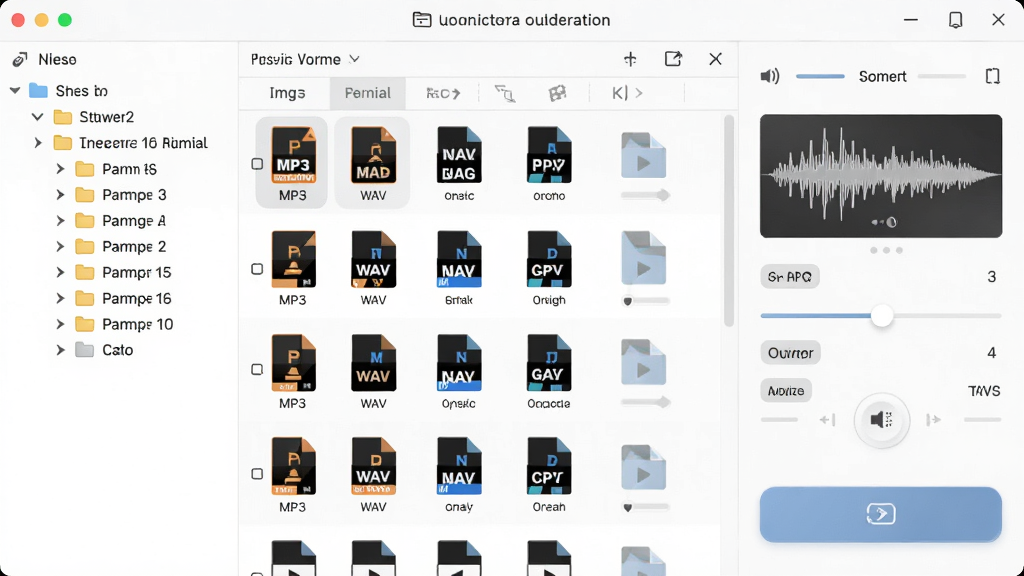
Task: Switch to the Imgs tab
Action: (x=287, y=93)
